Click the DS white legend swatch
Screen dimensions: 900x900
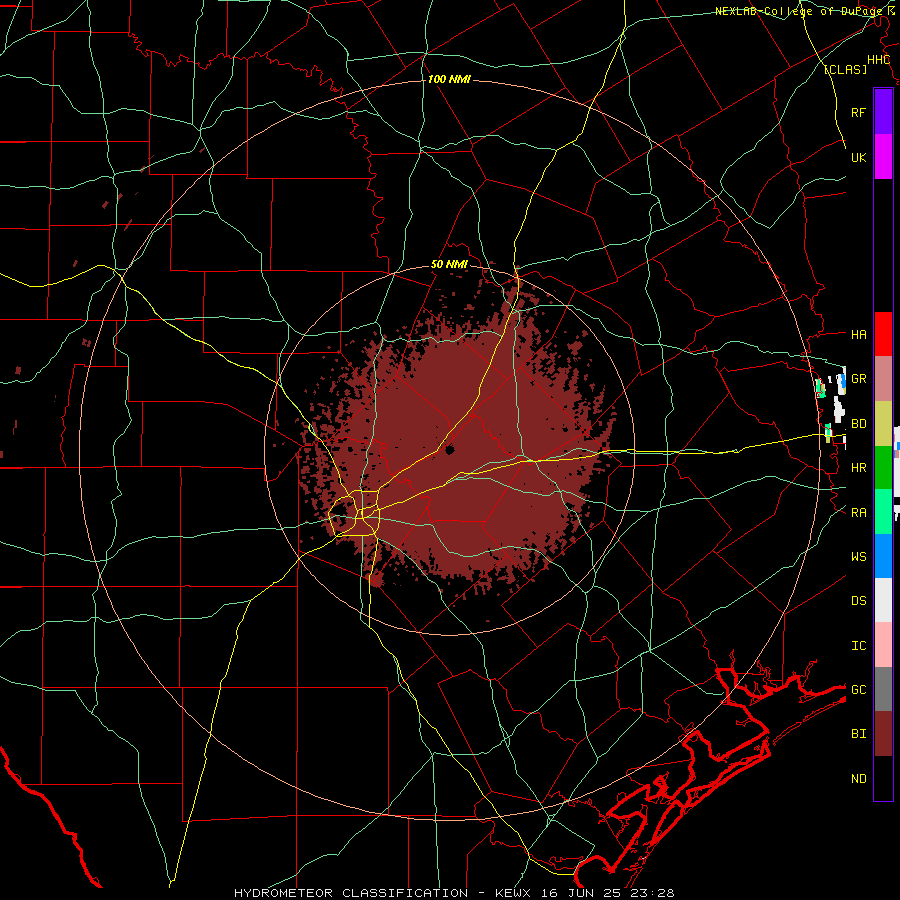point(883,600)
